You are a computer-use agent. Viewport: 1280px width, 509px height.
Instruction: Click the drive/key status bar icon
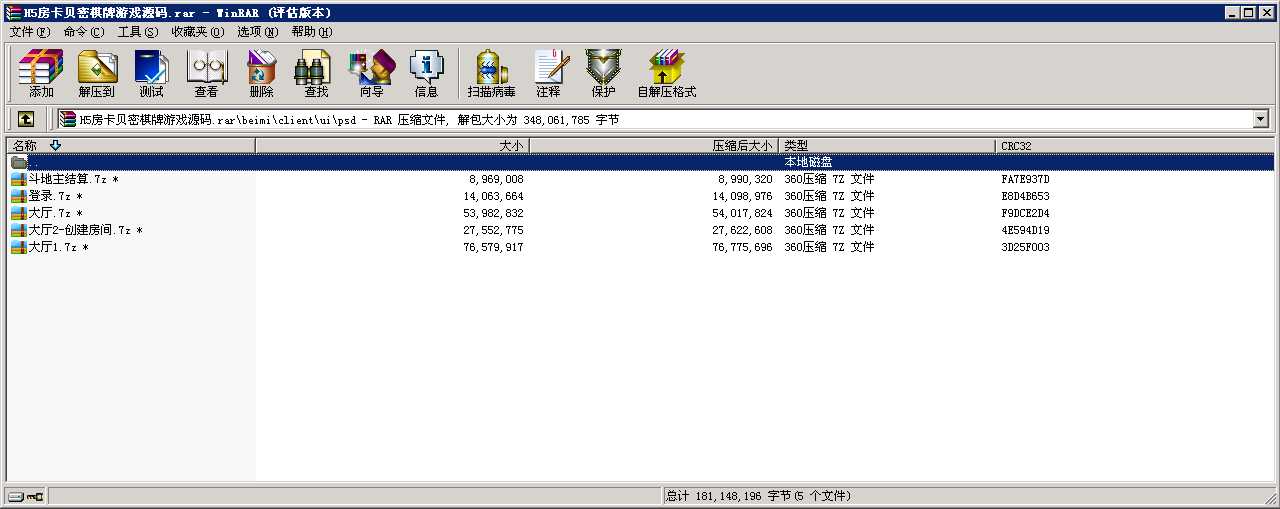pos(26,496)
